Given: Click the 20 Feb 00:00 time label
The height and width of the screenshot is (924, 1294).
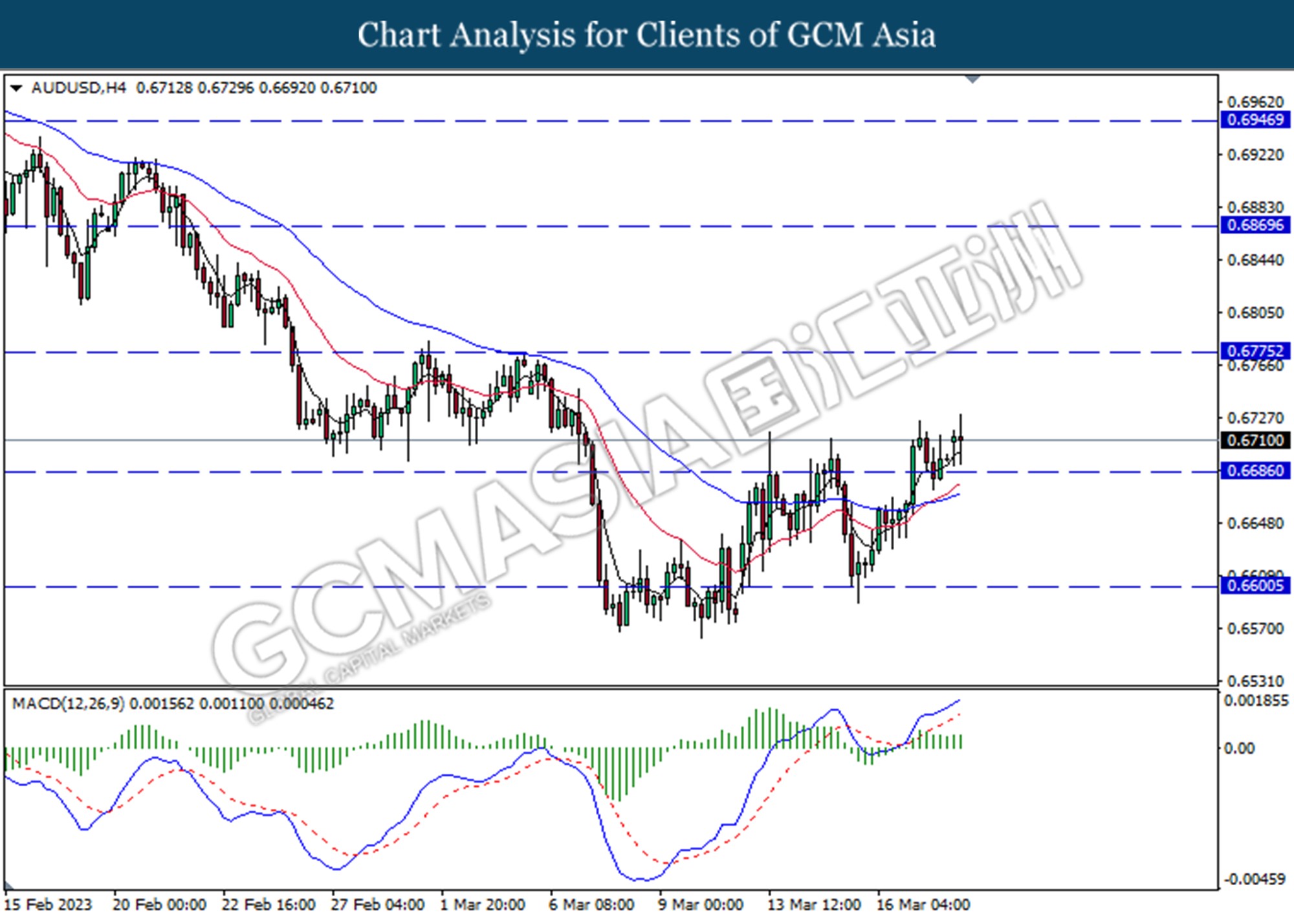Looking at the screenshot, I should coord(159,905).
